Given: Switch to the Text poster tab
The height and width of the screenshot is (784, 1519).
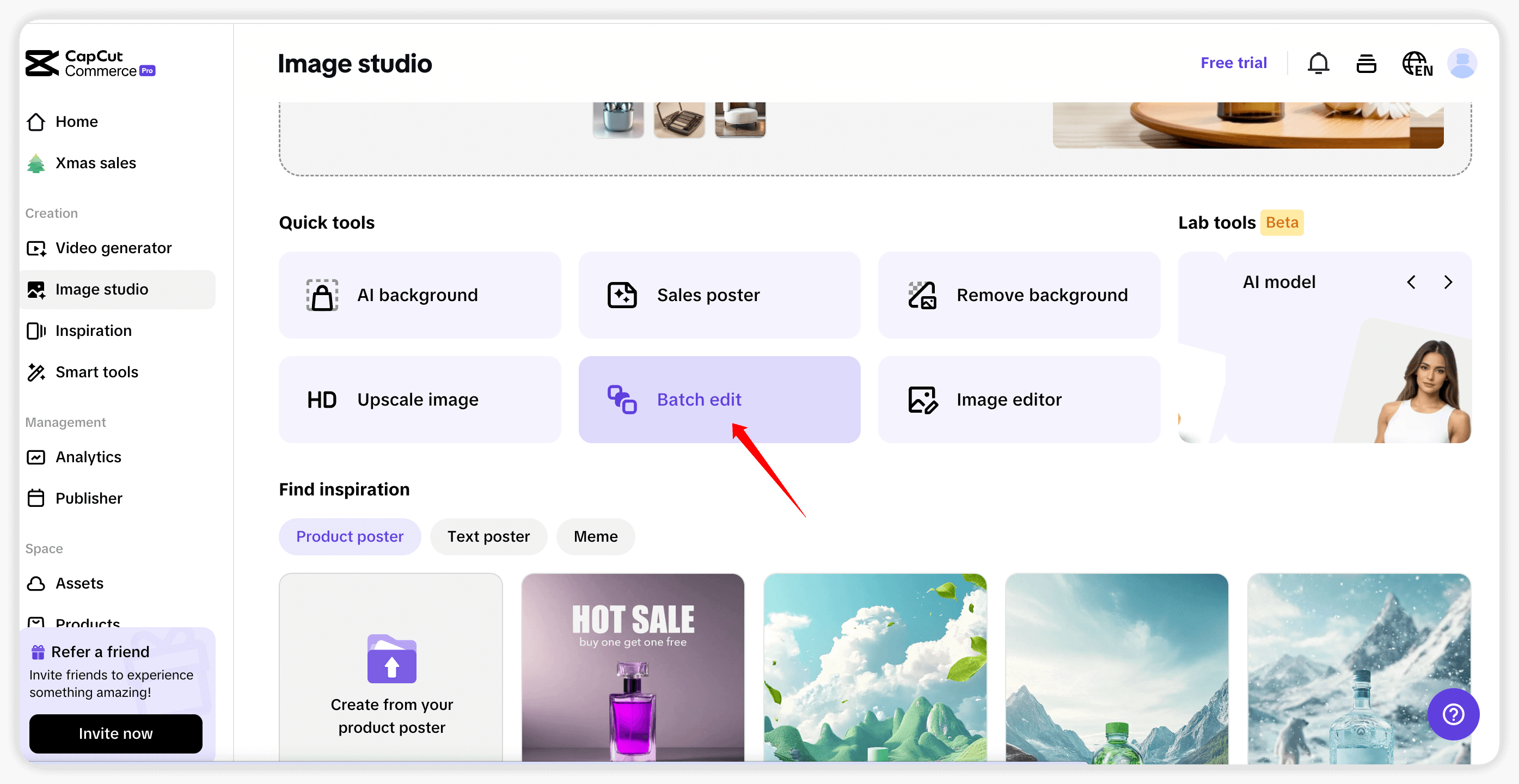Looking at the screenshot, I should click(488, 536).
